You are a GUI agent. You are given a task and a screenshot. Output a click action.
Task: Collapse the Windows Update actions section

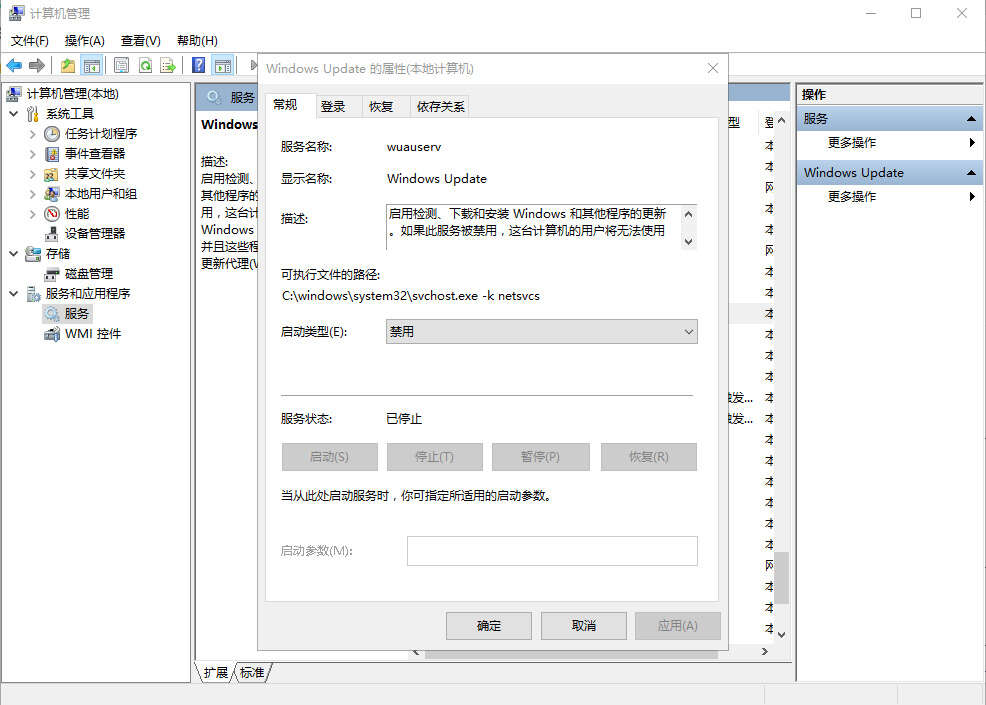[x=971, y=172]
